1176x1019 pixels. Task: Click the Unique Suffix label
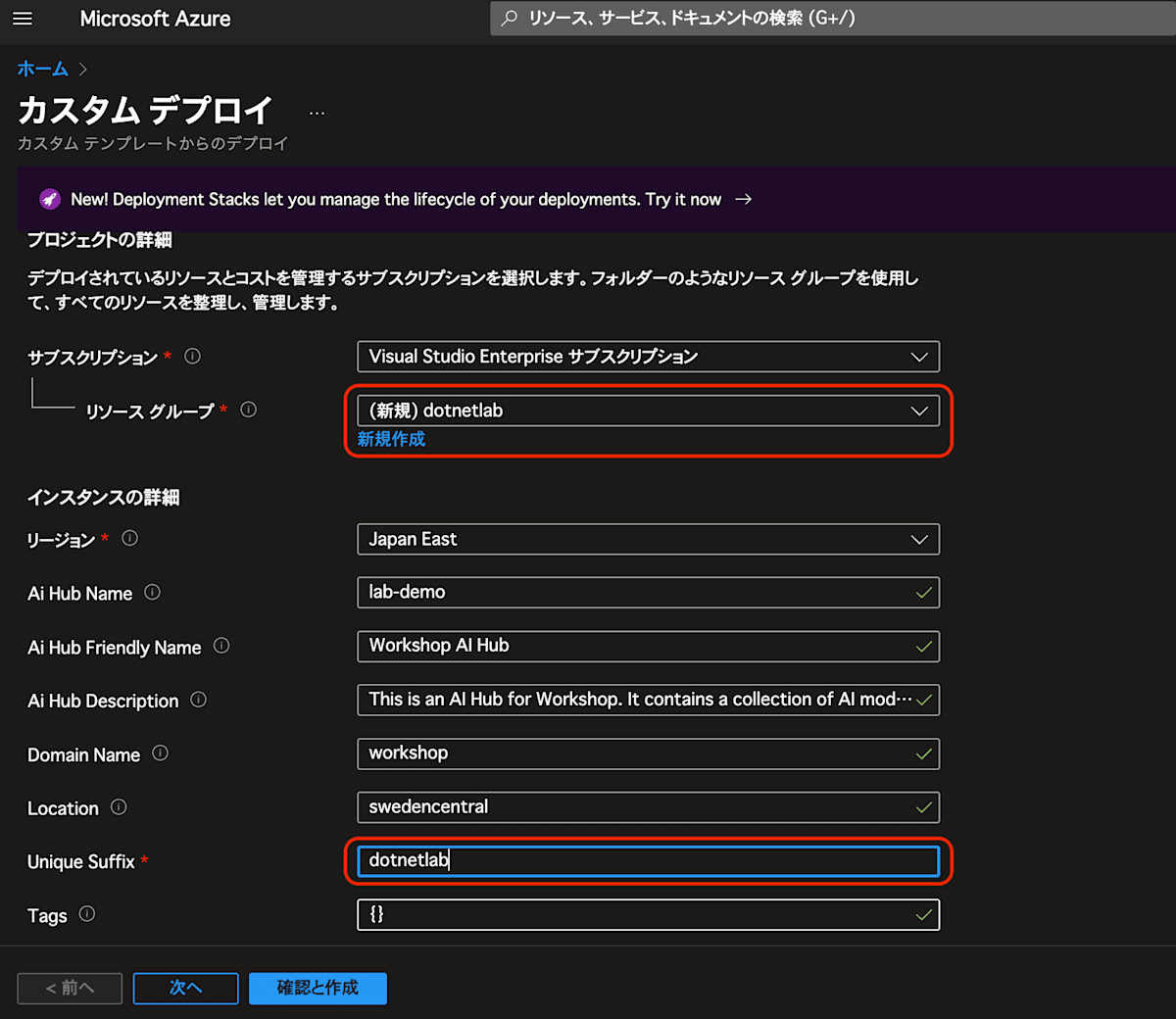pyautogui.click(x=81, y=862)
